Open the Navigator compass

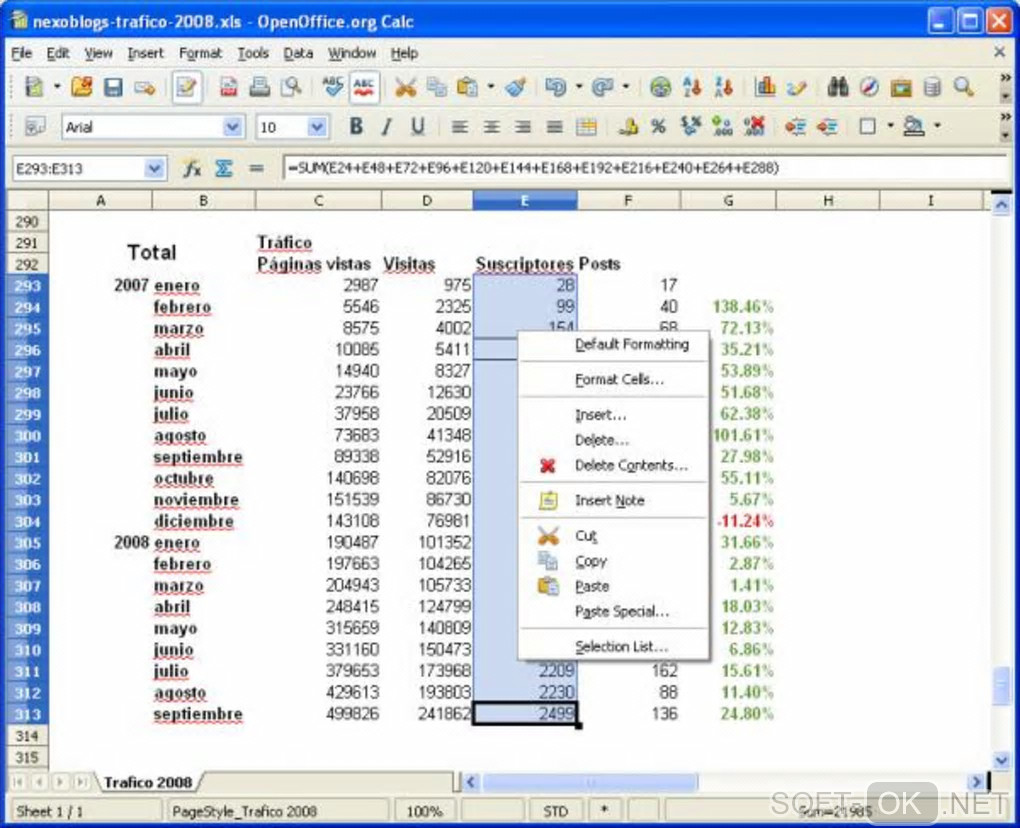(869, 87)
